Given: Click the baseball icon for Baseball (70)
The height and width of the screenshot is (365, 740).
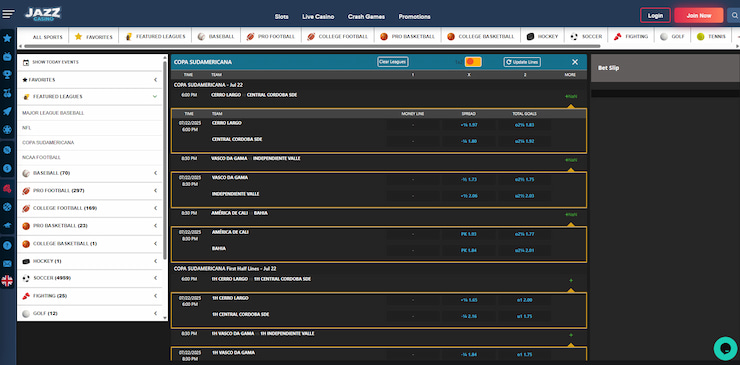Looking at the screenshot, I should pos(26,173).
